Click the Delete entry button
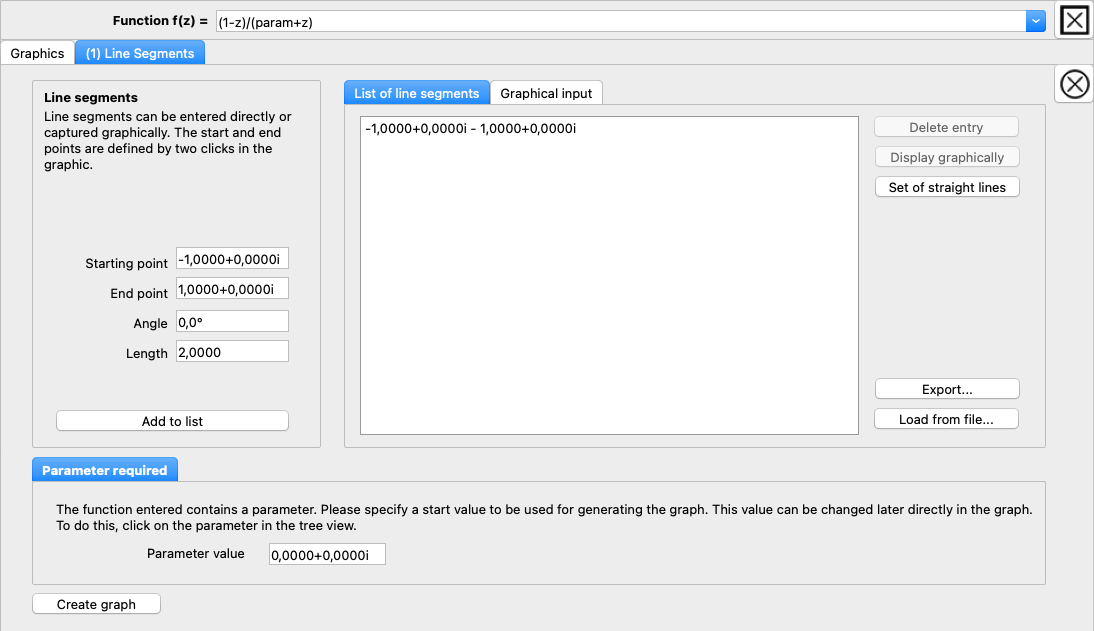1094x631 pixels. 946,127
